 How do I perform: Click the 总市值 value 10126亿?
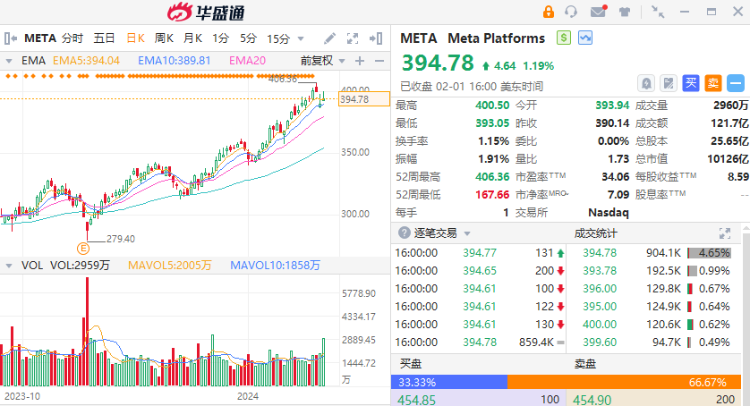pyautogui.click(x=728, y=159)
